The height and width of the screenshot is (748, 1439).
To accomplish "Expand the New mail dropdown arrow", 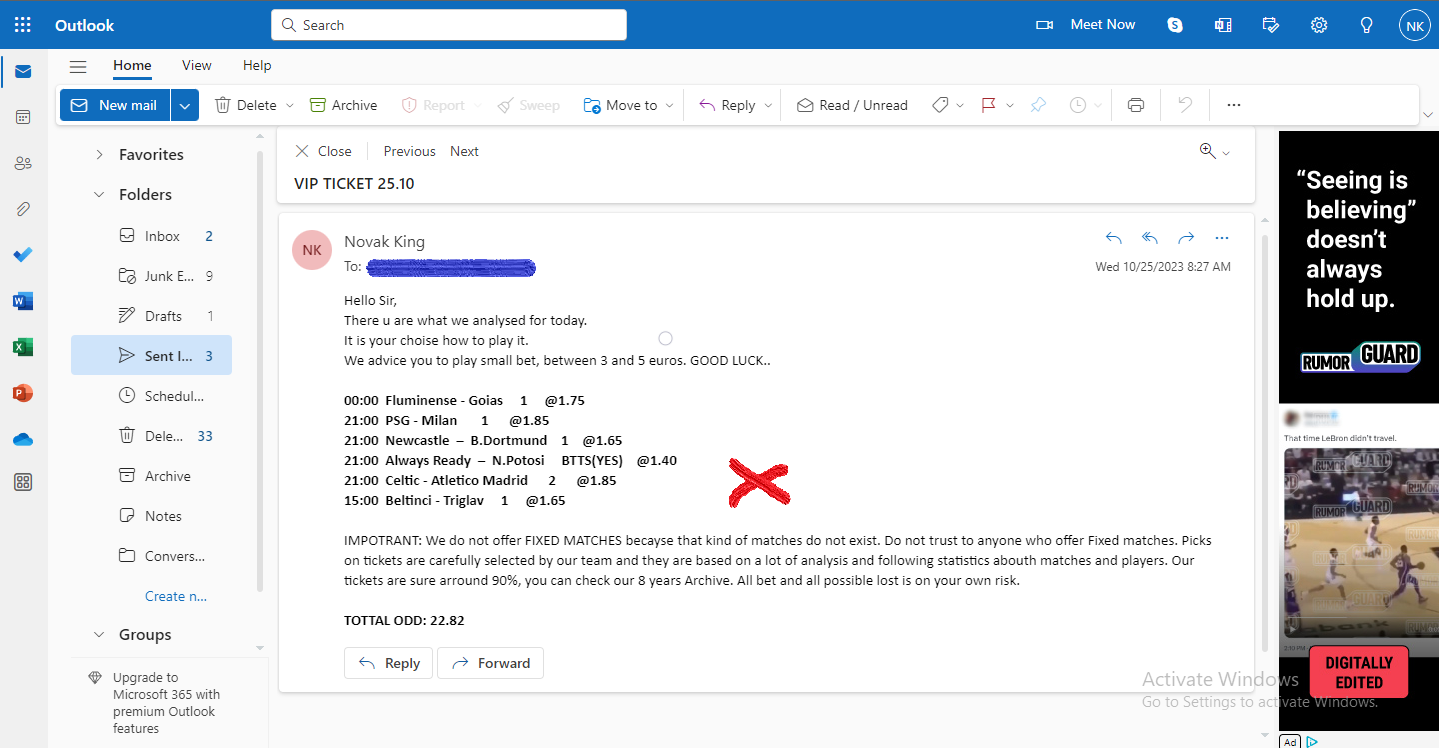I will point(185,105).
